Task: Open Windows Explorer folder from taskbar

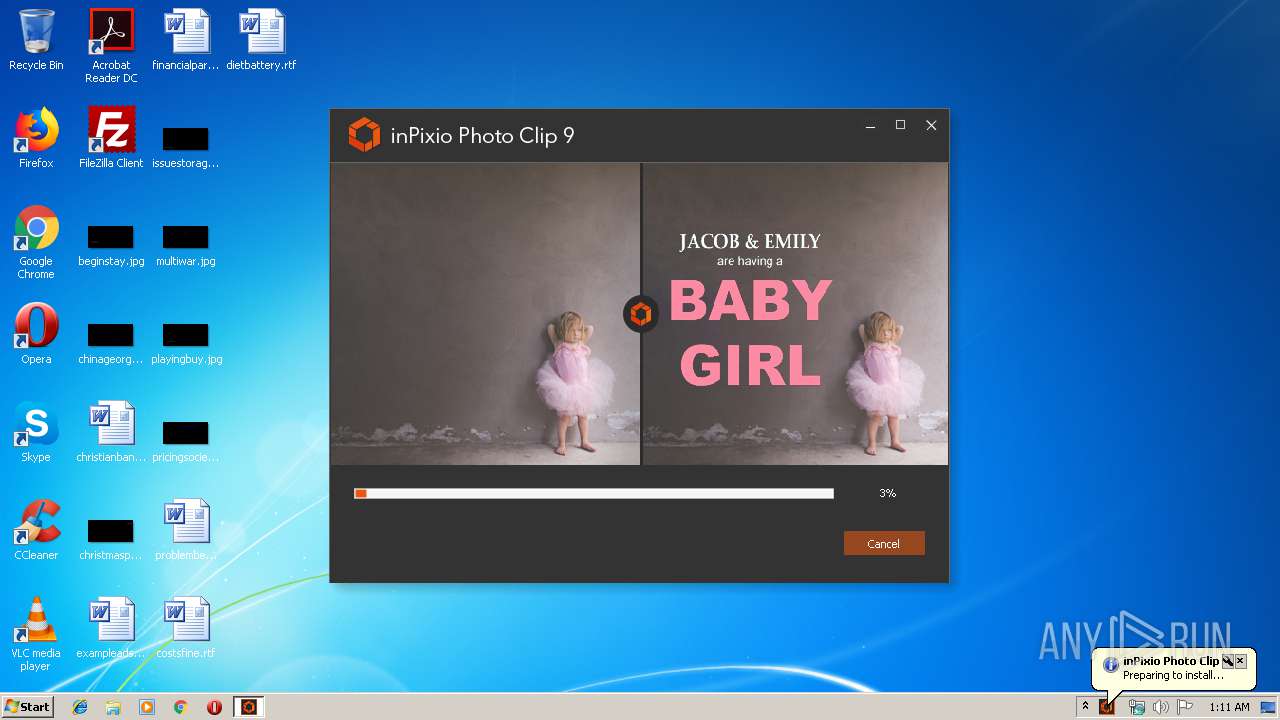Action: pyautogui.click(x=113, y=707)
